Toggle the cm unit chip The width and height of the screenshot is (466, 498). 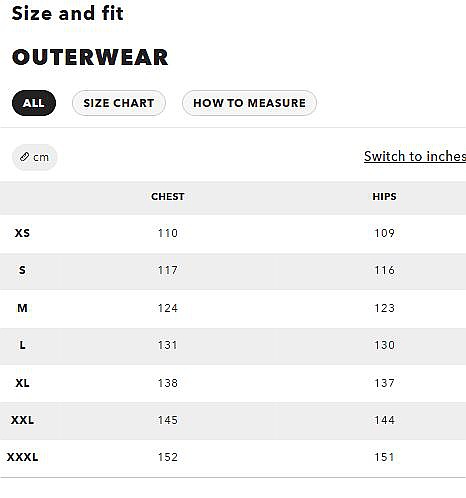pyautogui.click(x=35, y=157)
